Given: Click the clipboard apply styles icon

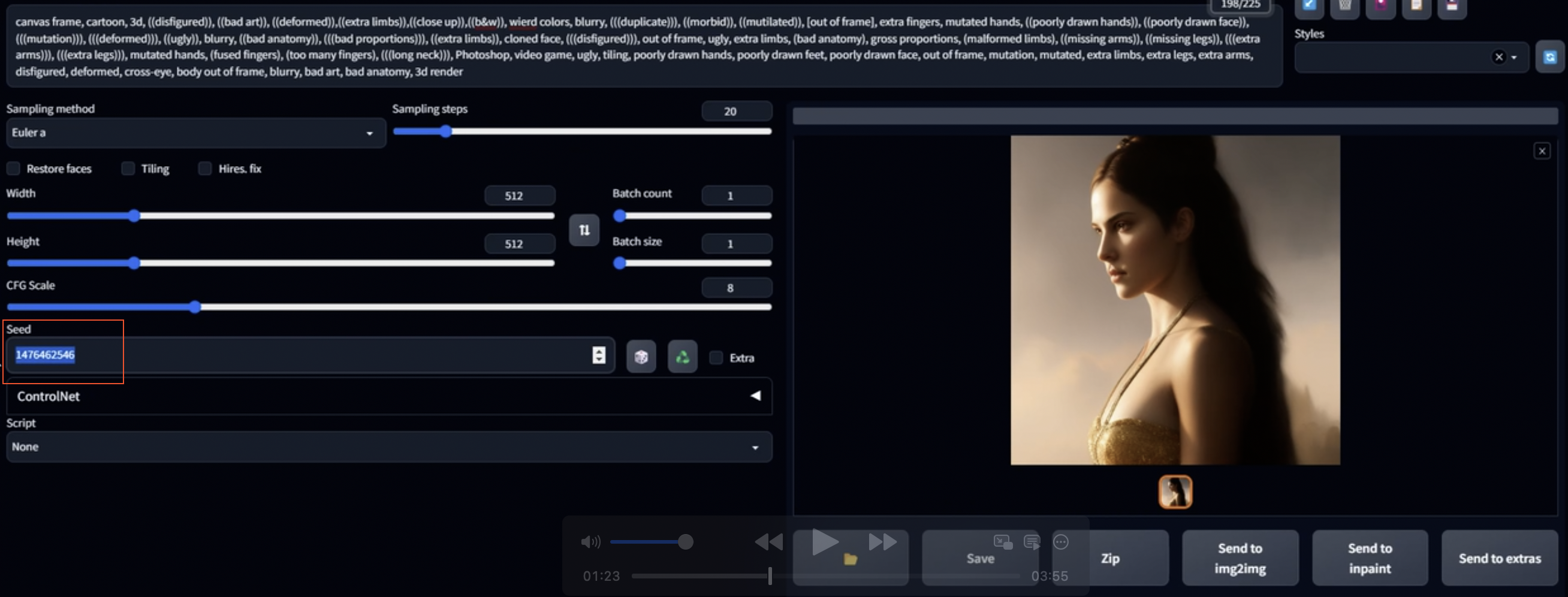Looking at the screenshot, I should 1416,6.
